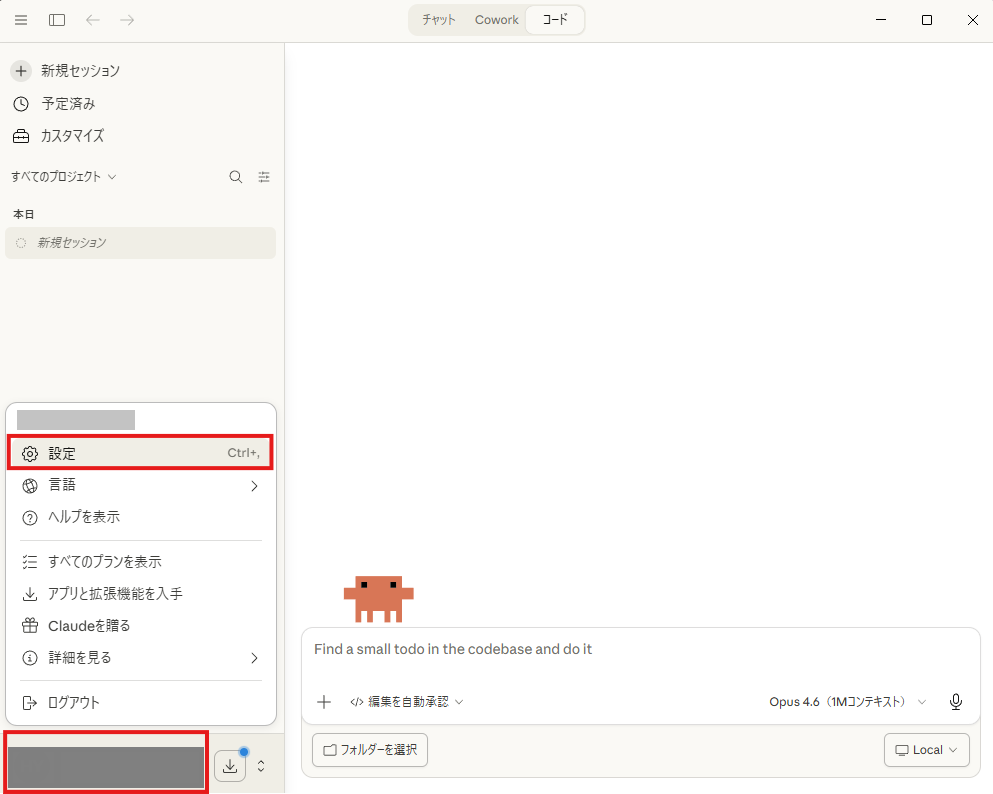Click the forward navigation arrow
Image resolution: width=993 pixels, height=794 pixels.
[x=127, y=20]
